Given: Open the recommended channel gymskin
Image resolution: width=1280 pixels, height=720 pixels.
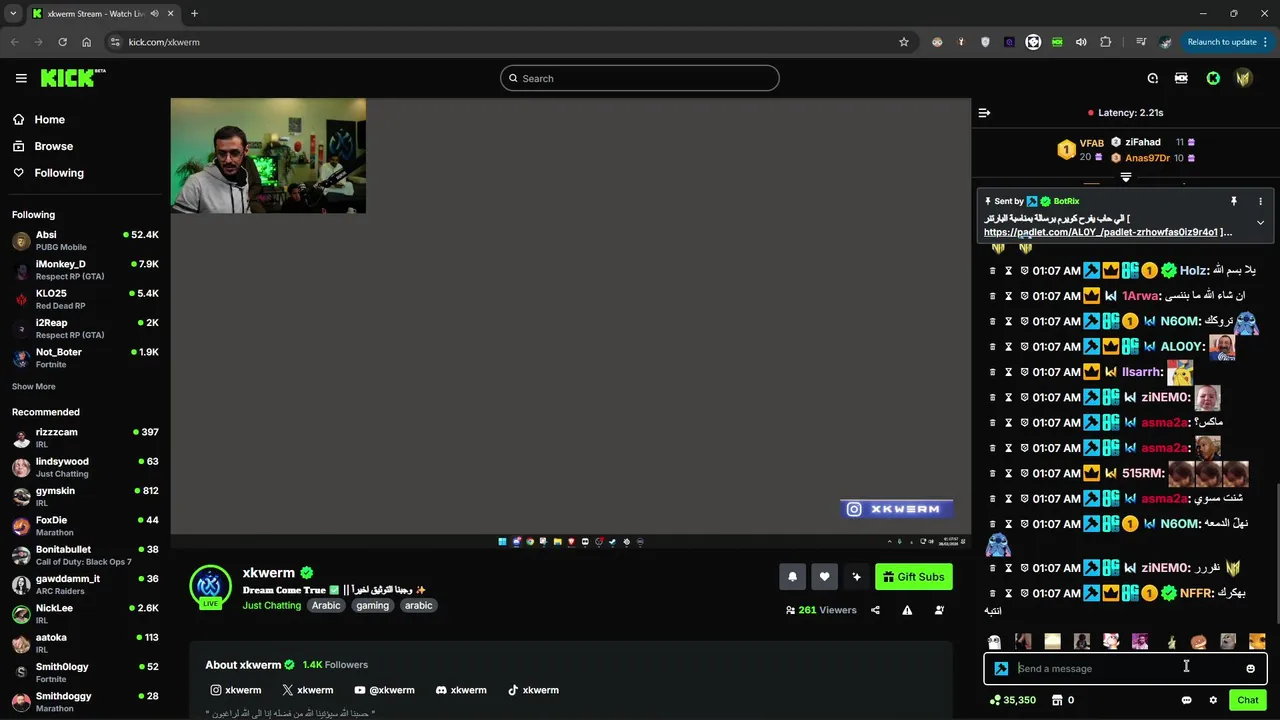Looking at the screenshot, I should (85, 496).
